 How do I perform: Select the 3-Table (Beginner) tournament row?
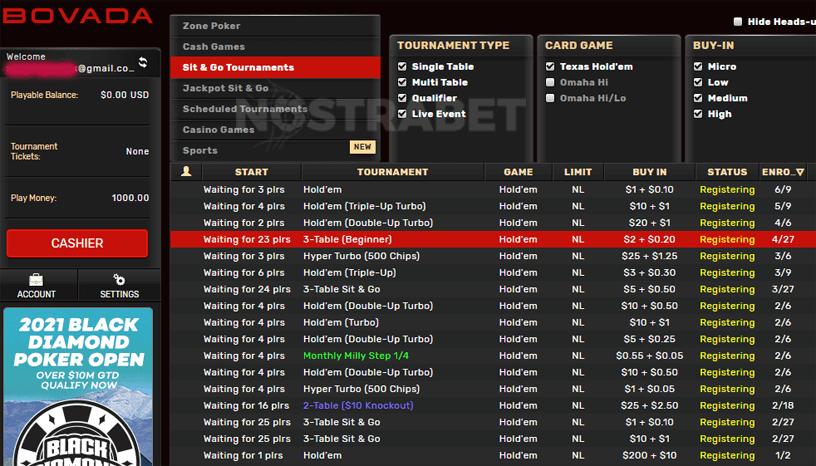pos(493,240)
